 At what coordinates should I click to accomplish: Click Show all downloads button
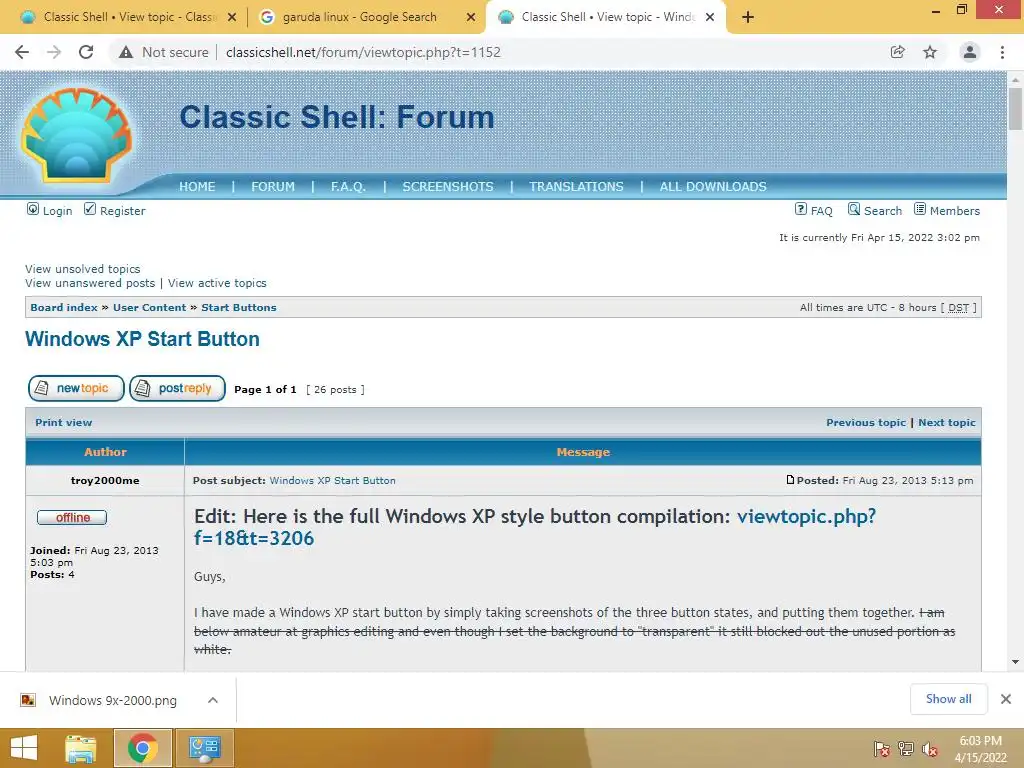click(x=948, y=699)
